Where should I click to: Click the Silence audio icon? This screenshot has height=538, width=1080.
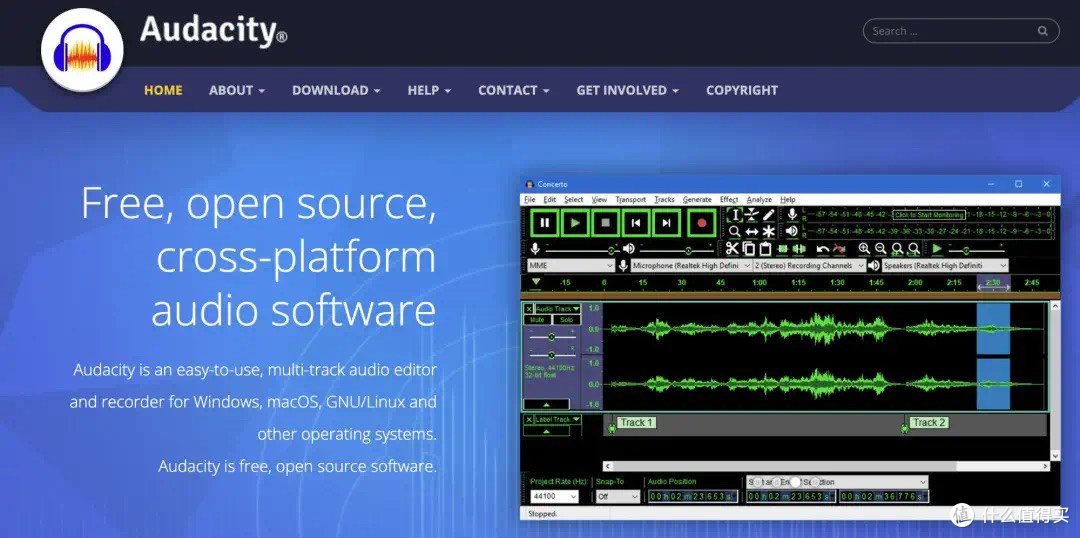coord(799,249)
